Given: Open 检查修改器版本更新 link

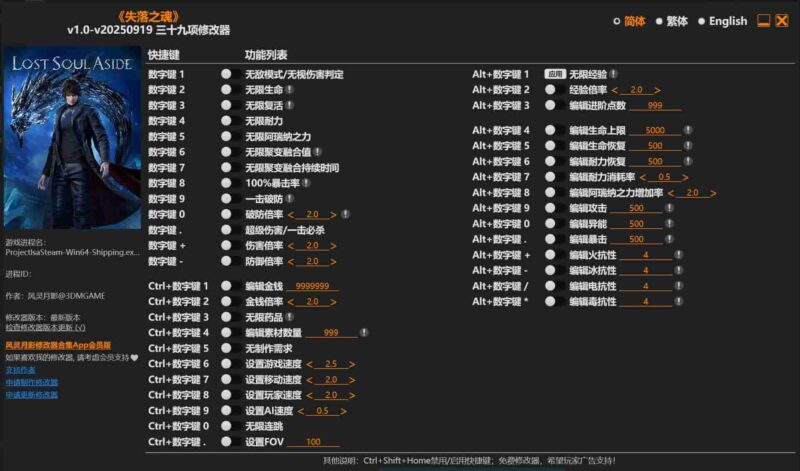Looking at the screenshot, I should 45,328.
